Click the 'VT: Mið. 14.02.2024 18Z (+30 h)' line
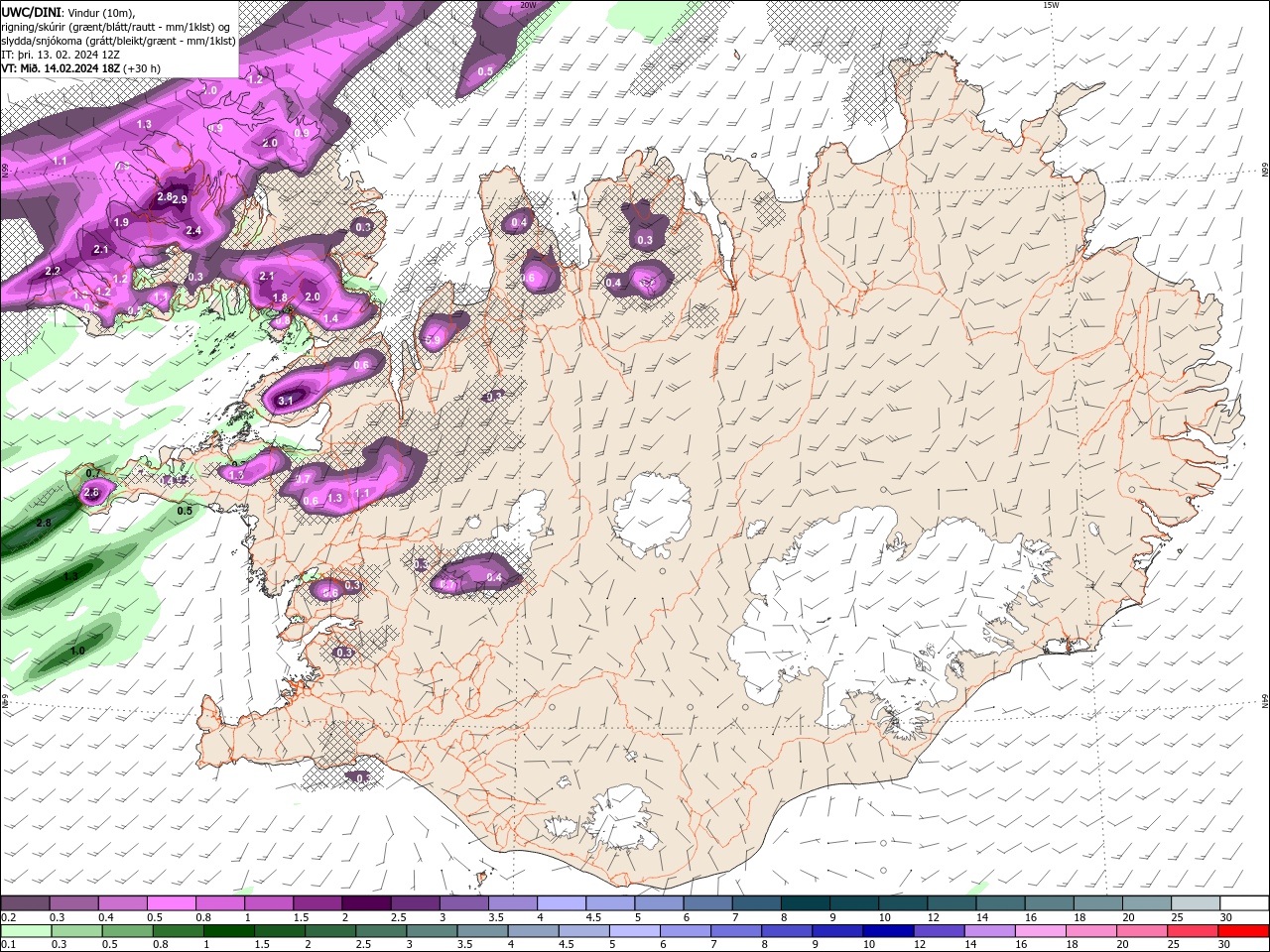 tap(80, 68)
